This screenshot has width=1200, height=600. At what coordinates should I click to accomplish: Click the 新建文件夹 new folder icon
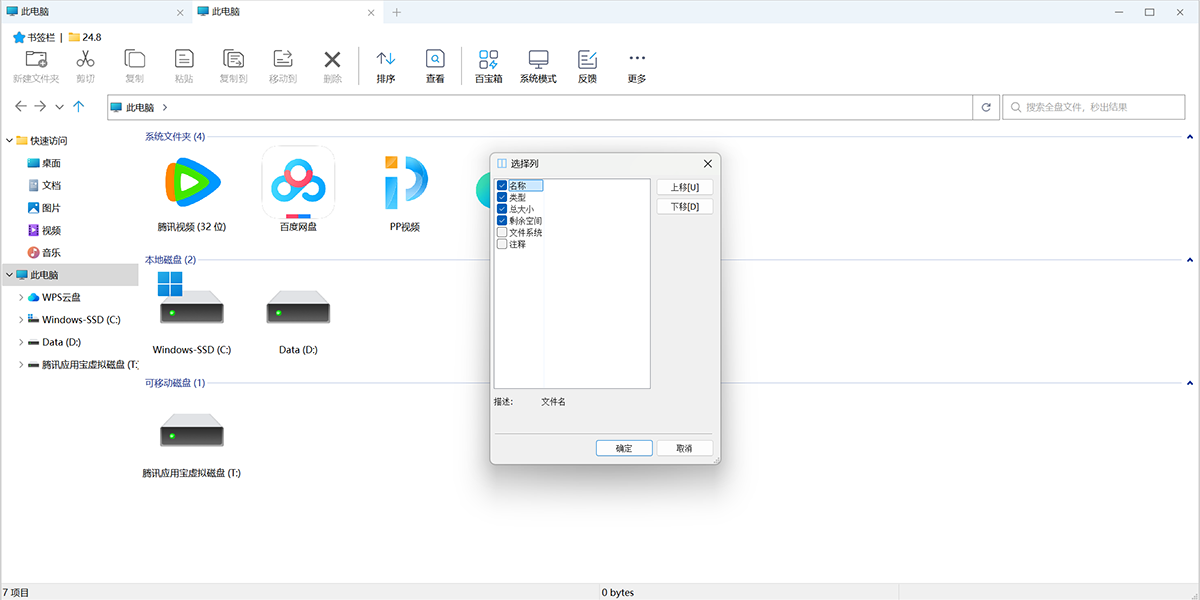pyautogui.click(x=36, y=59)
